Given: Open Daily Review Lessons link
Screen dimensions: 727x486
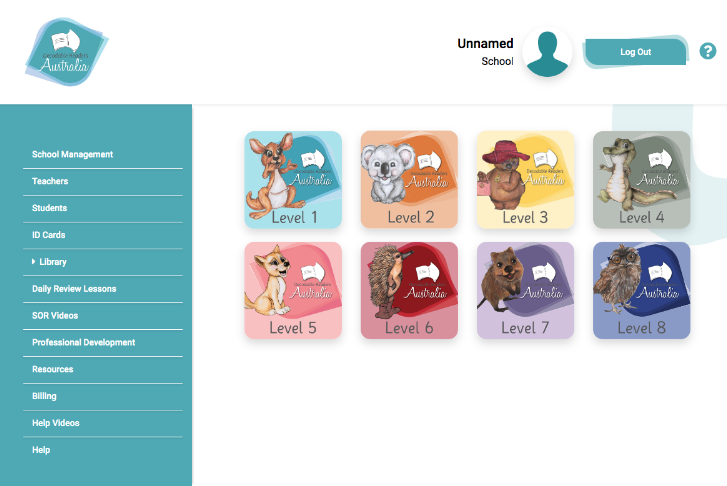Looking at the screenshot, I should [74, 289].
